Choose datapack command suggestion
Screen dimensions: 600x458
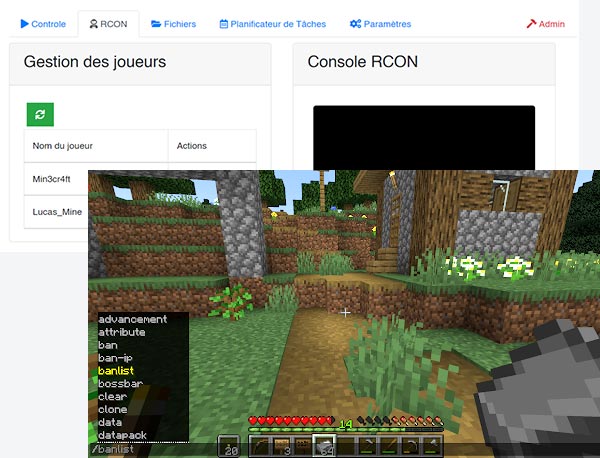click(x=122, y=435)
